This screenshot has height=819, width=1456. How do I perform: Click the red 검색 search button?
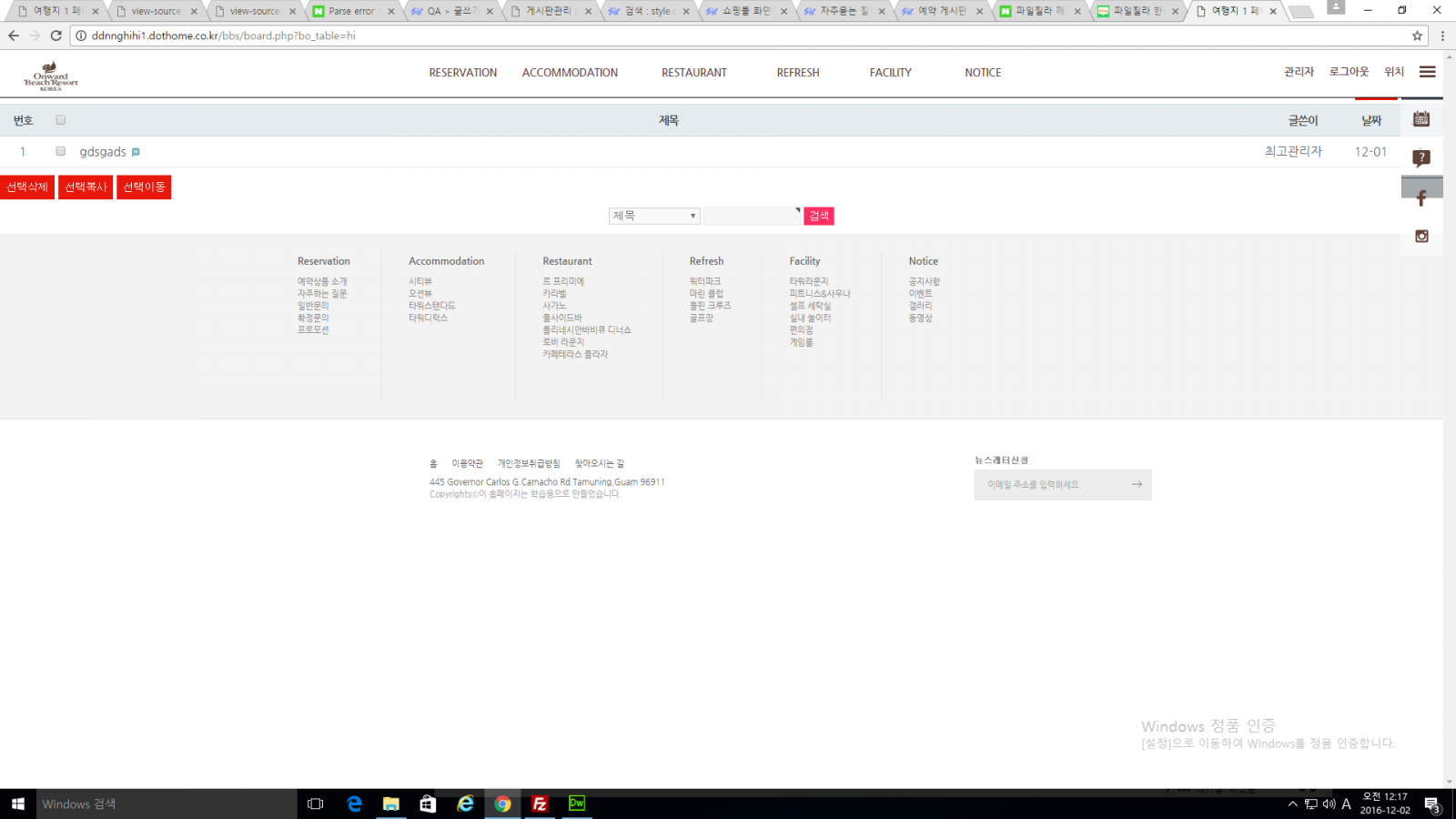point(819,216)
